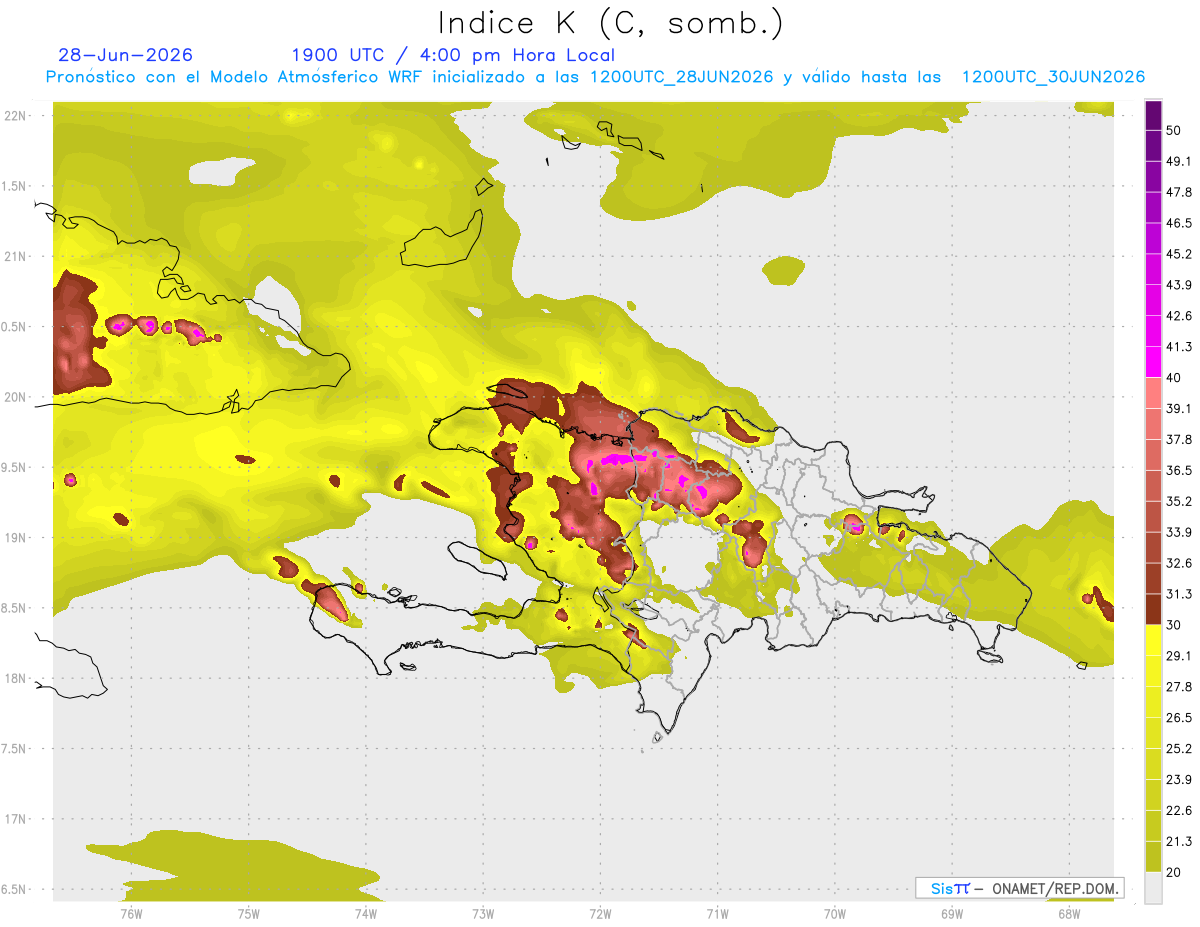Click the legend value "30"

click(1175, 625)
